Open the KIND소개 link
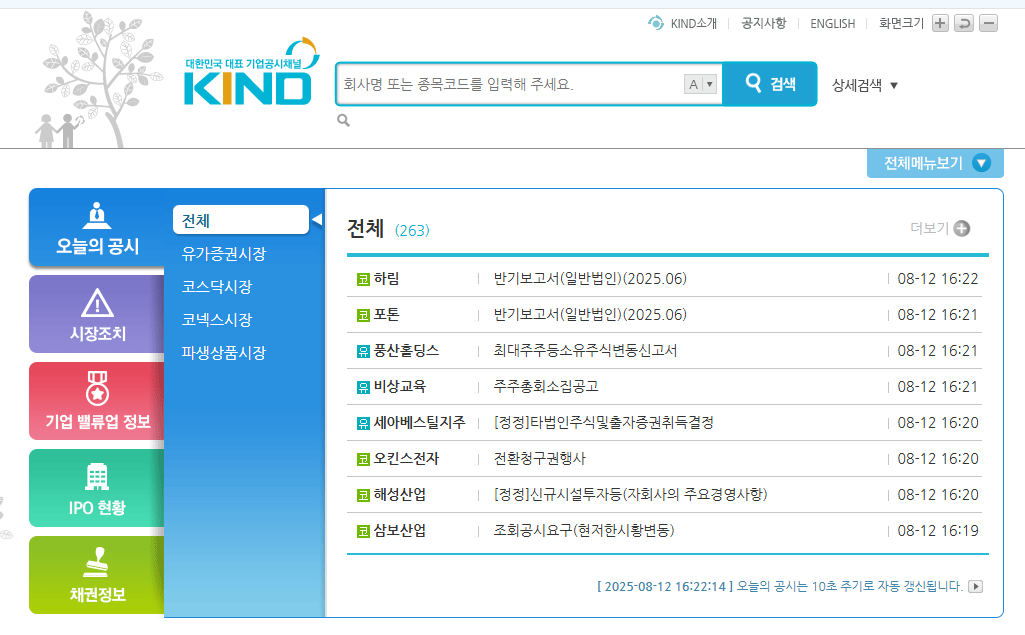 694,24
